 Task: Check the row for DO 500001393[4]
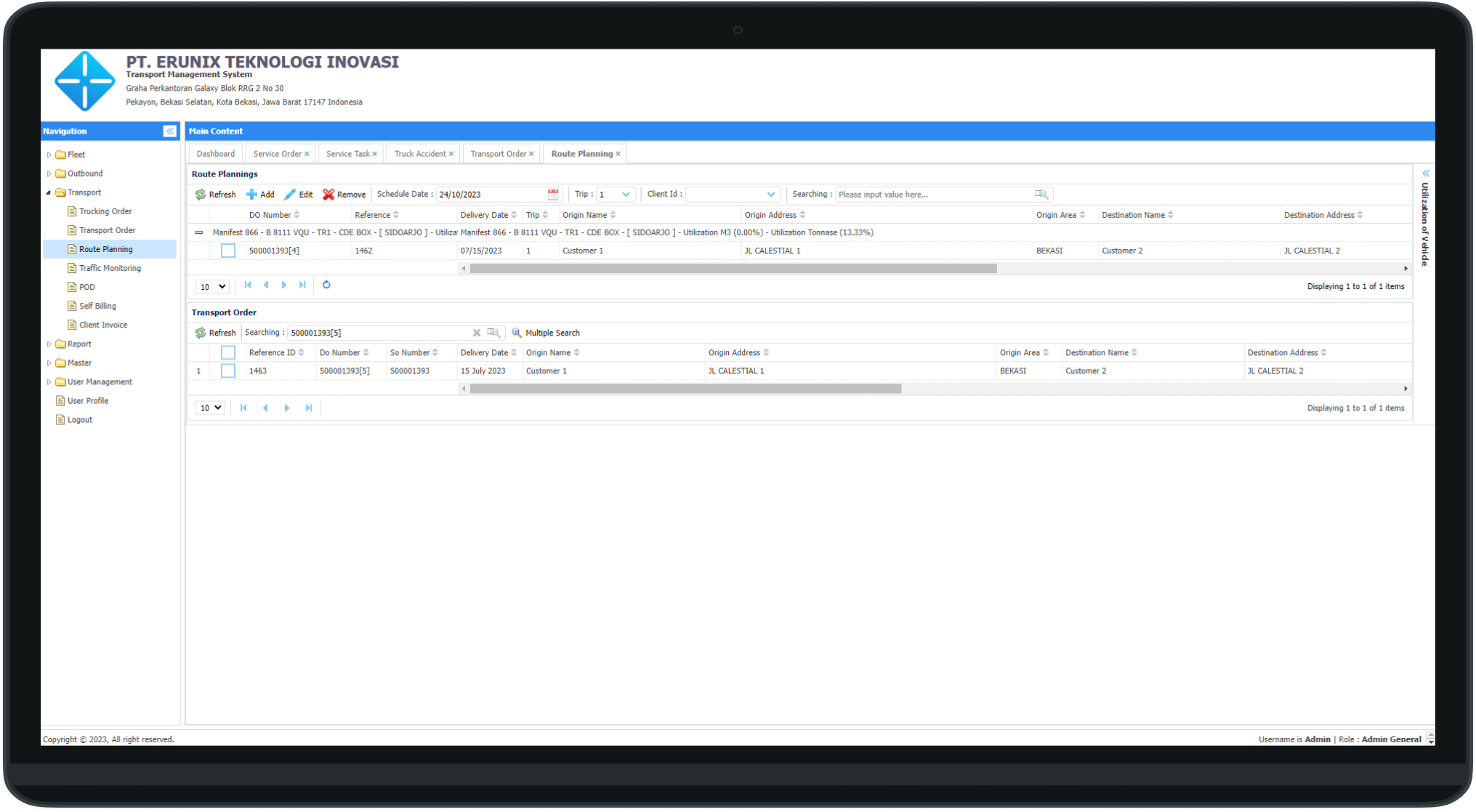point(228,251)
